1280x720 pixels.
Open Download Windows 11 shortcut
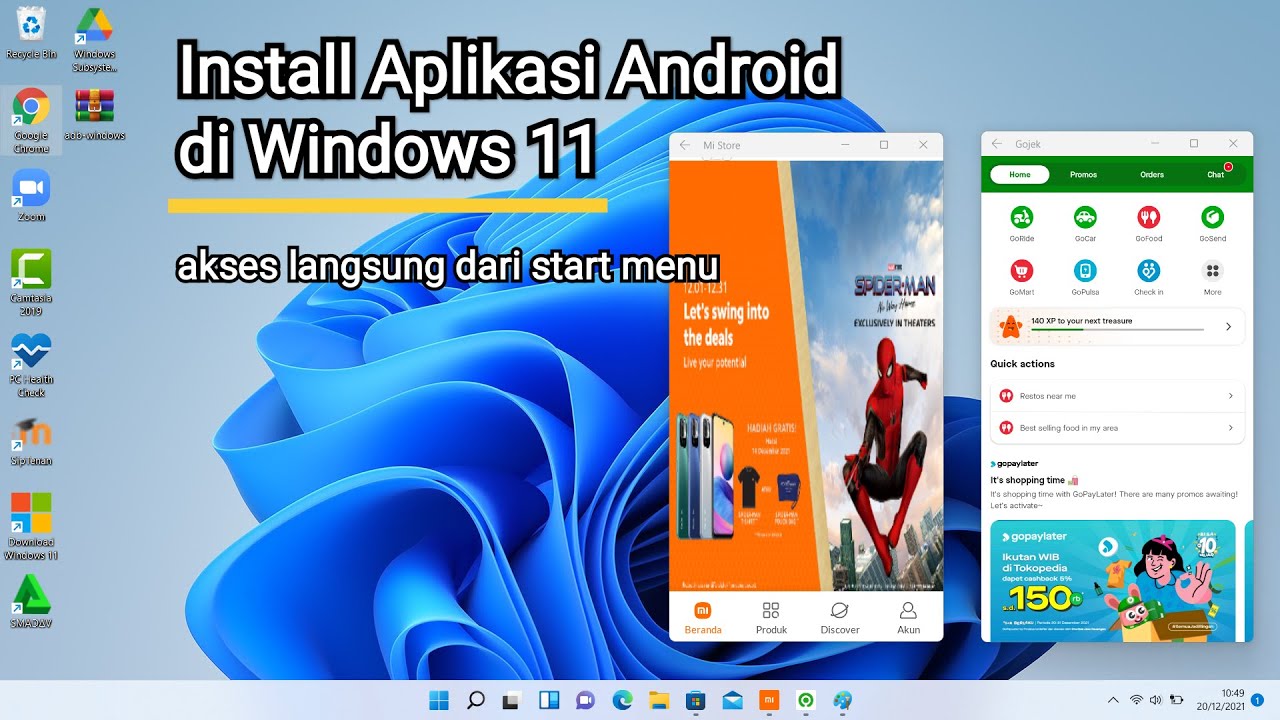(x=31, y=527)
